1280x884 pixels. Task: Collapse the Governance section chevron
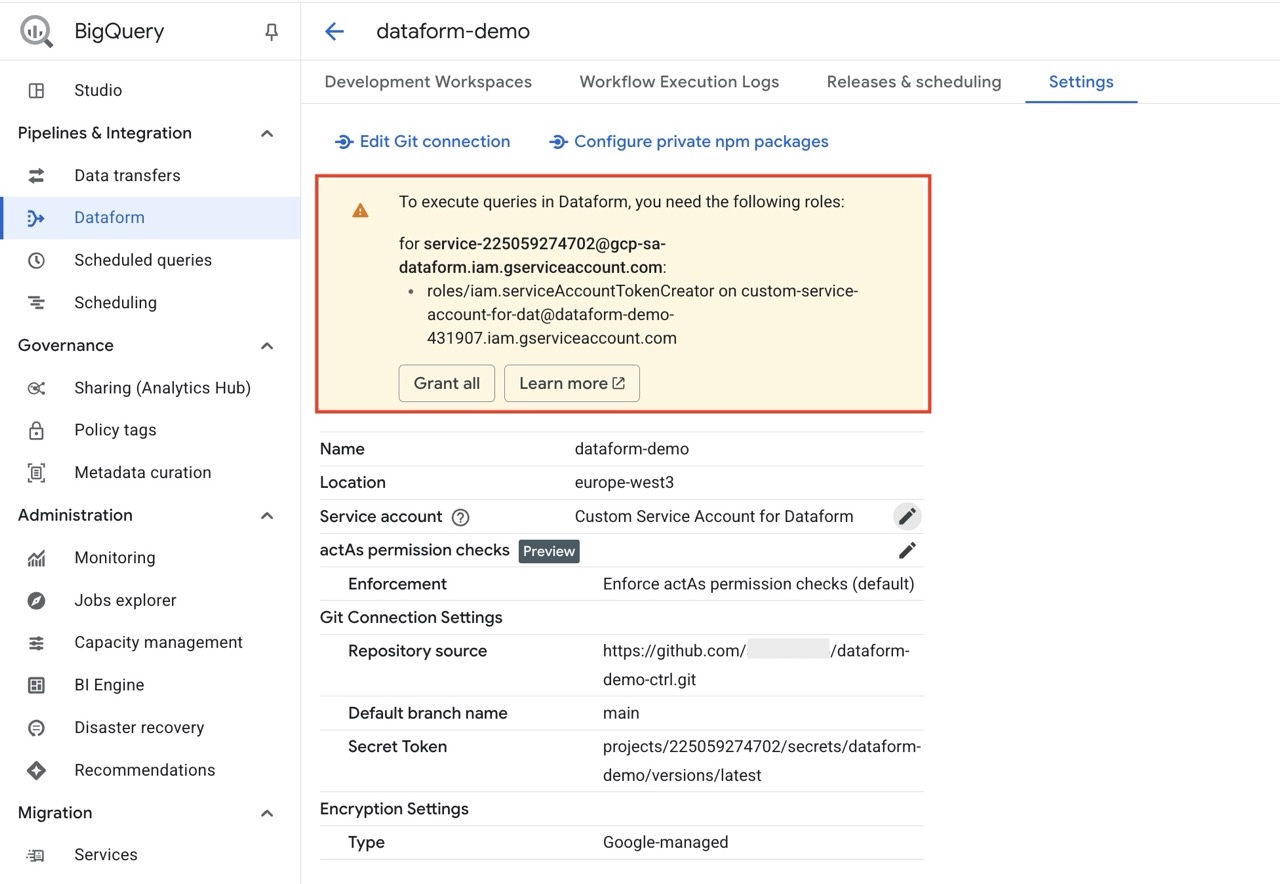point(267,346)
